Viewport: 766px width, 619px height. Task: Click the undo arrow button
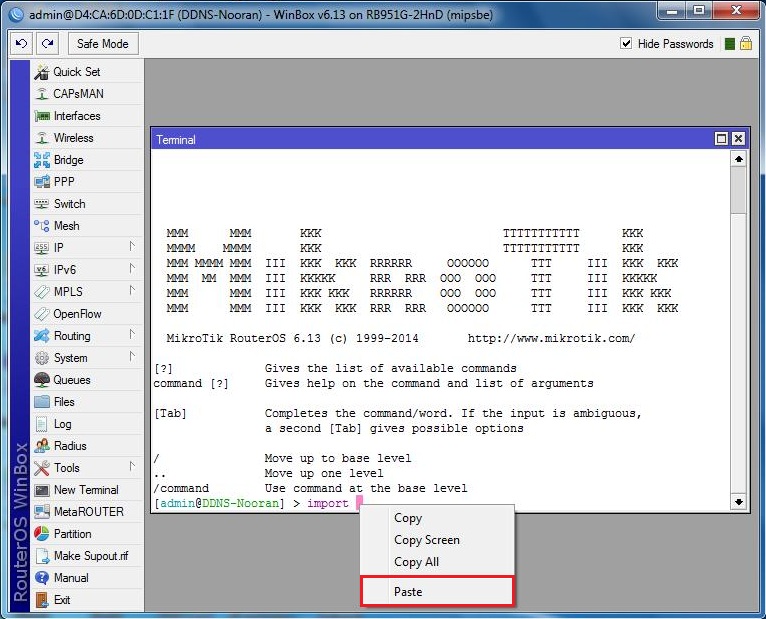21,43
